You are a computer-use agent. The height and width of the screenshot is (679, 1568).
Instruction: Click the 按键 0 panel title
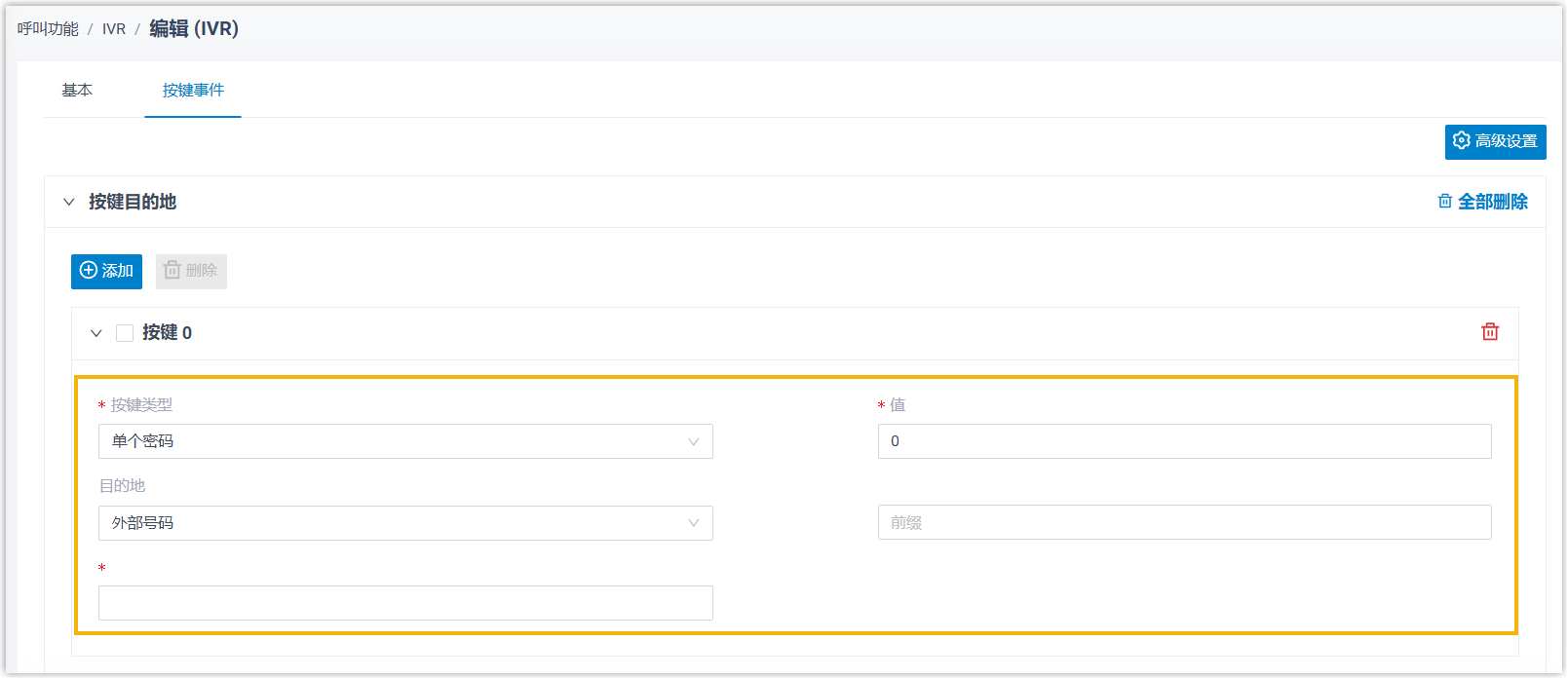(x=167, y=333)
